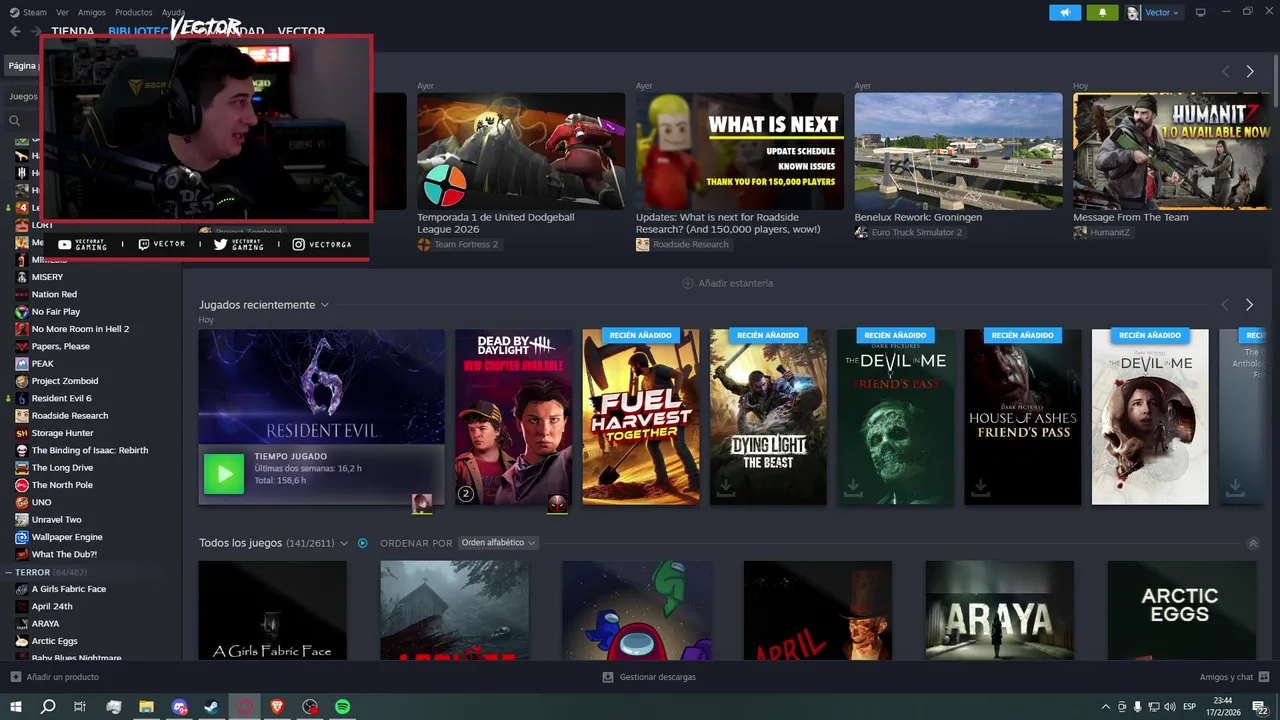This screenshot has width=1280, height=720.
Task: Click download icon on House of Ashes Friend's Pass
Action: coord(980,487)
